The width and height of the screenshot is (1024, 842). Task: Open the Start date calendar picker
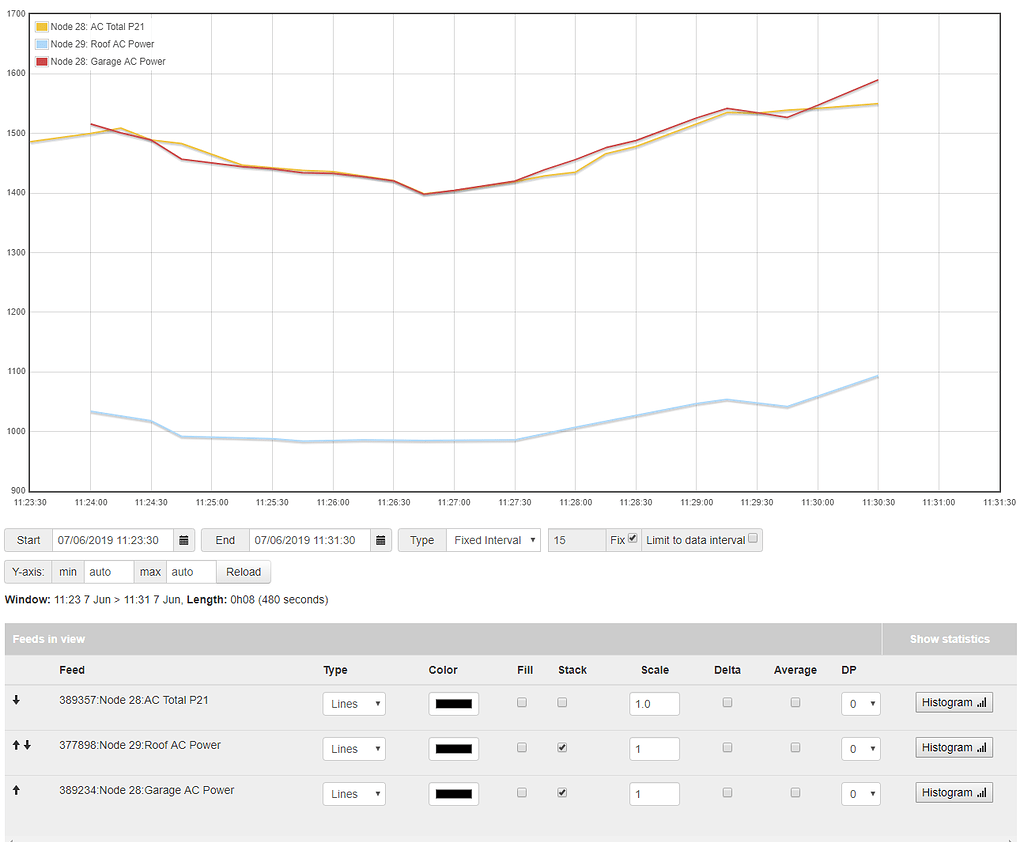[184, 540]
